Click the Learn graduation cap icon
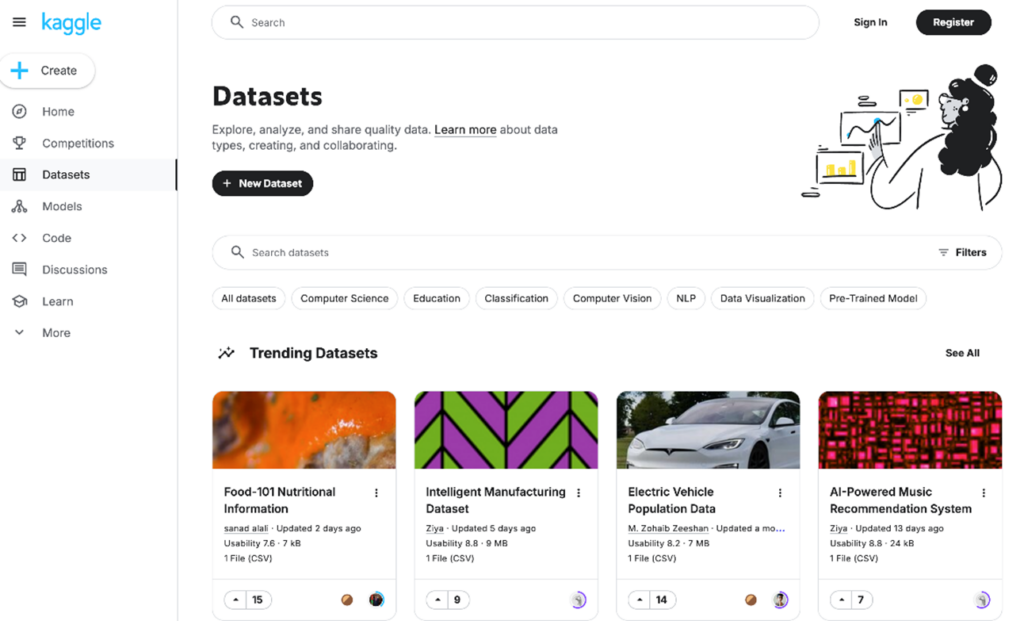 point(19,301)
